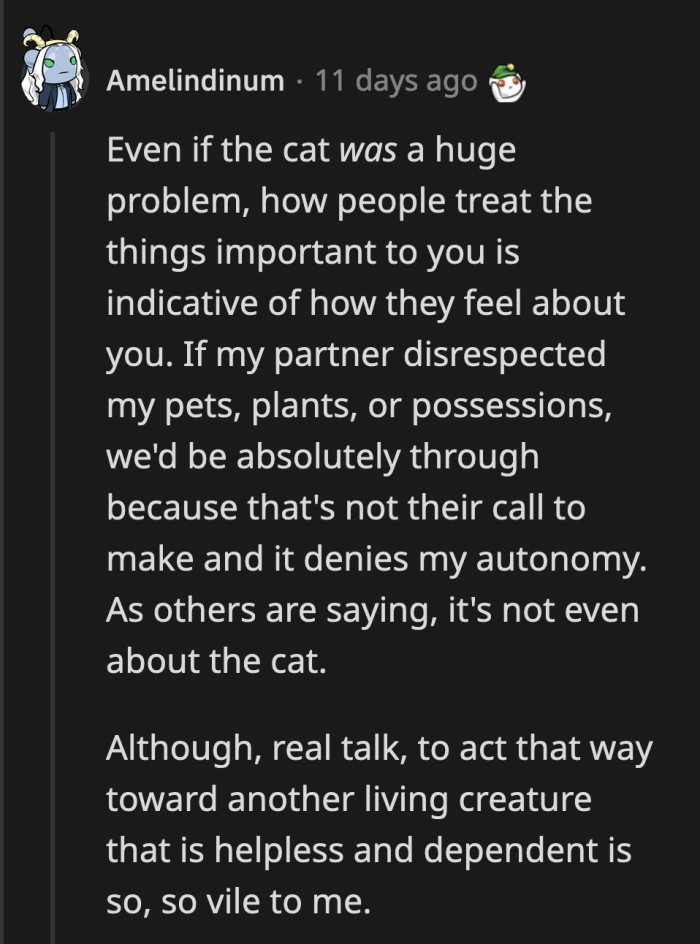Click the italicized word "was"

coord(369,151)
